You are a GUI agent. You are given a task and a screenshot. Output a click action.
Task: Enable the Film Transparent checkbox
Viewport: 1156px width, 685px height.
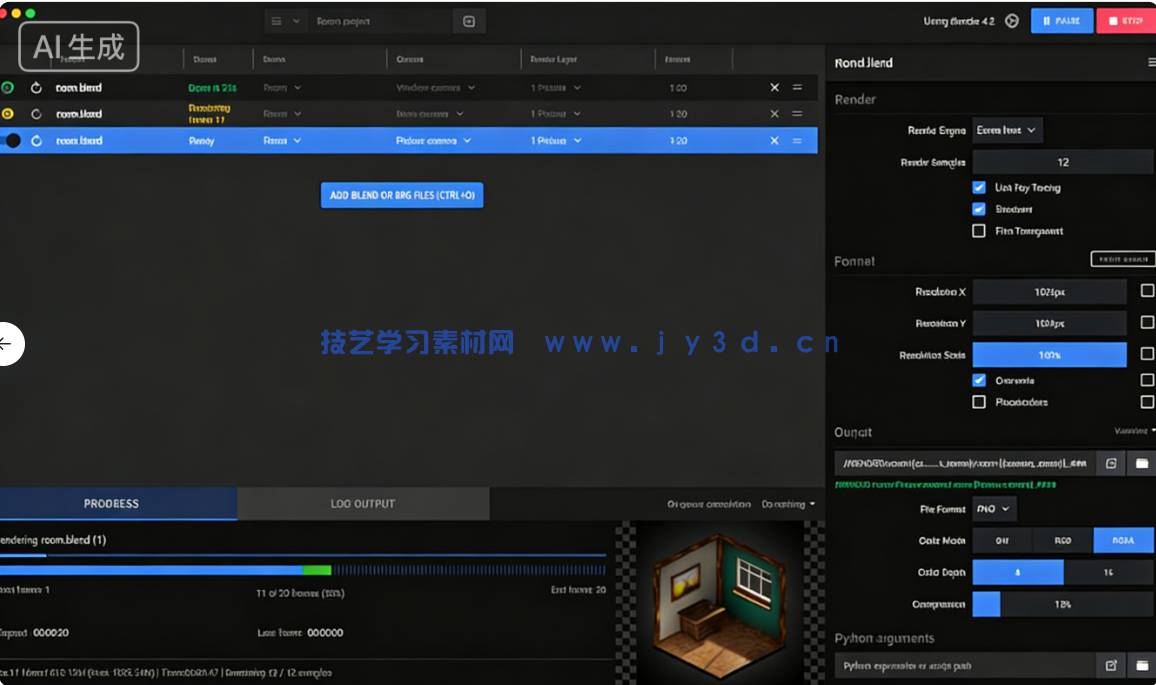click(x=977, y=230)
